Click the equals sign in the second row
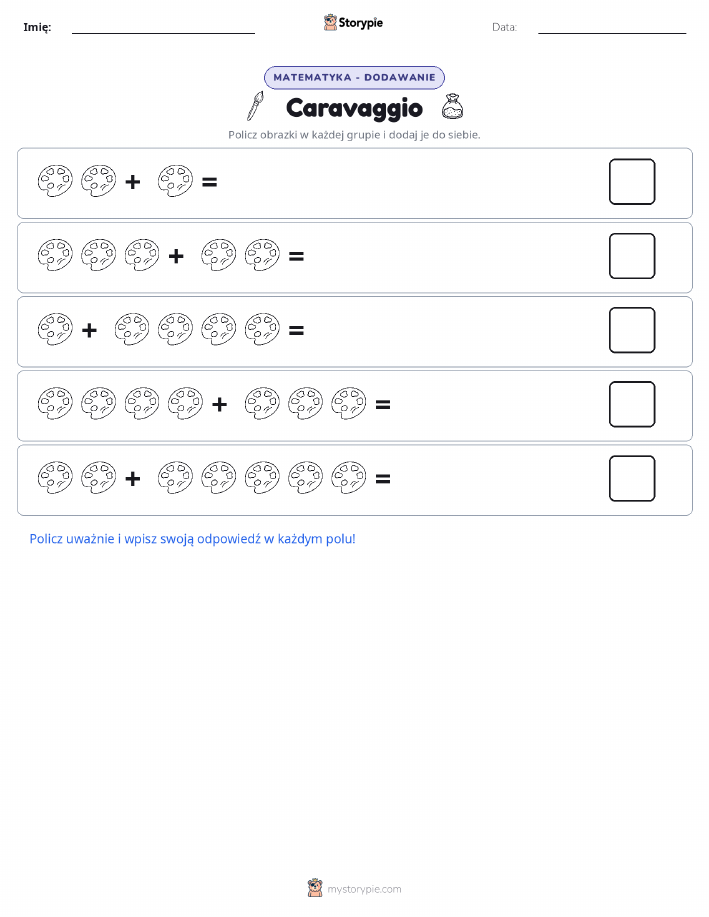The width and height of the screenshot is (709, 917). (296, 256)
